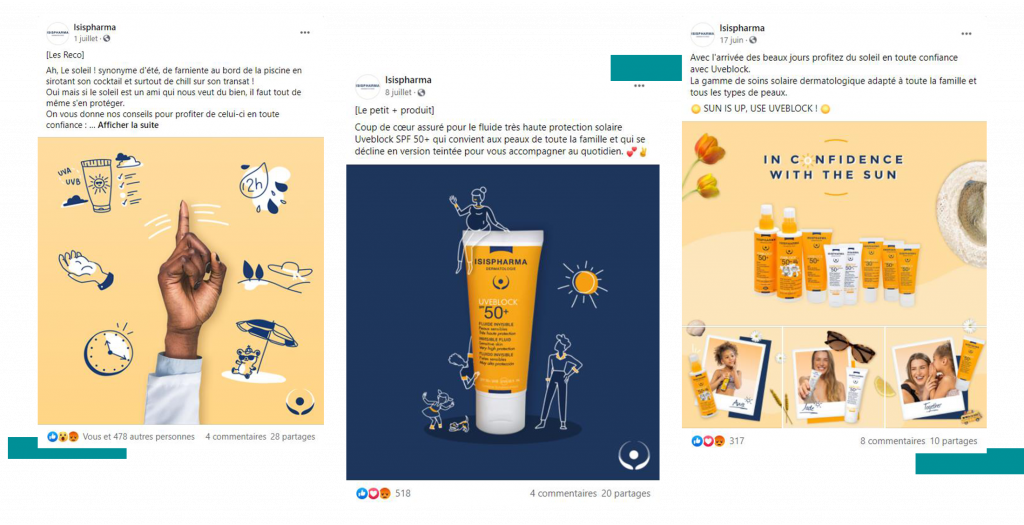The image size is (1024, 525).
Task: Click Isispharma avatar on 1 juillet post
Action: point(57,33)
